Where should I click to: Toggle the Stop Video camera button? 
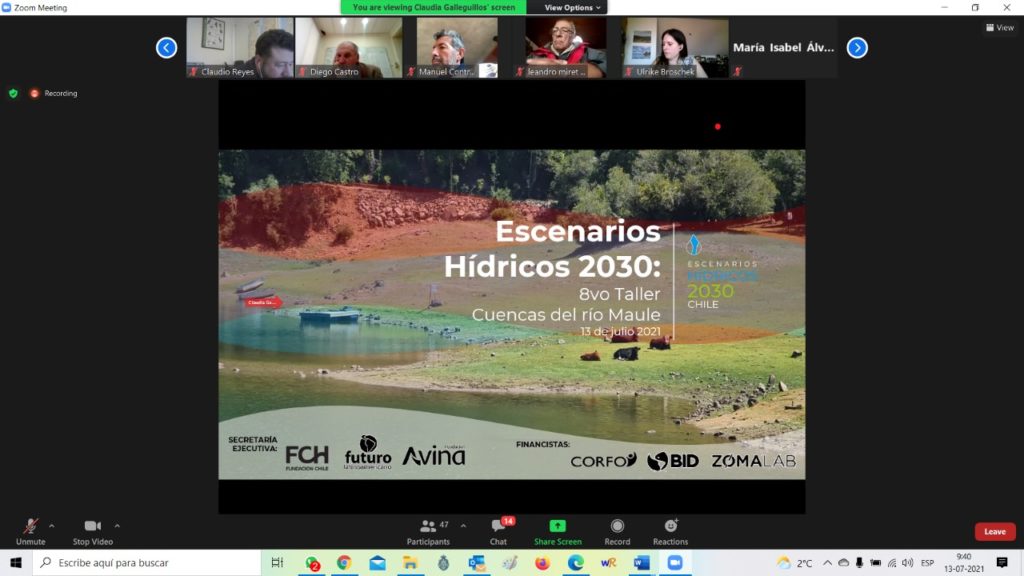pyautogui.click(x=92, y=527)
